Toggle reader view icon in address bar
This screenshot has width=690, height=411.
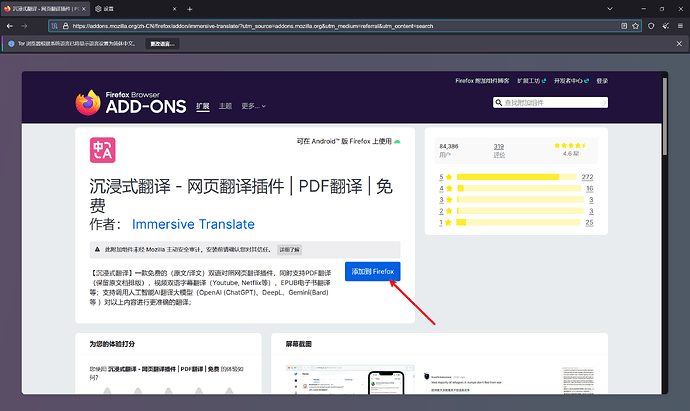pos(624,26)
